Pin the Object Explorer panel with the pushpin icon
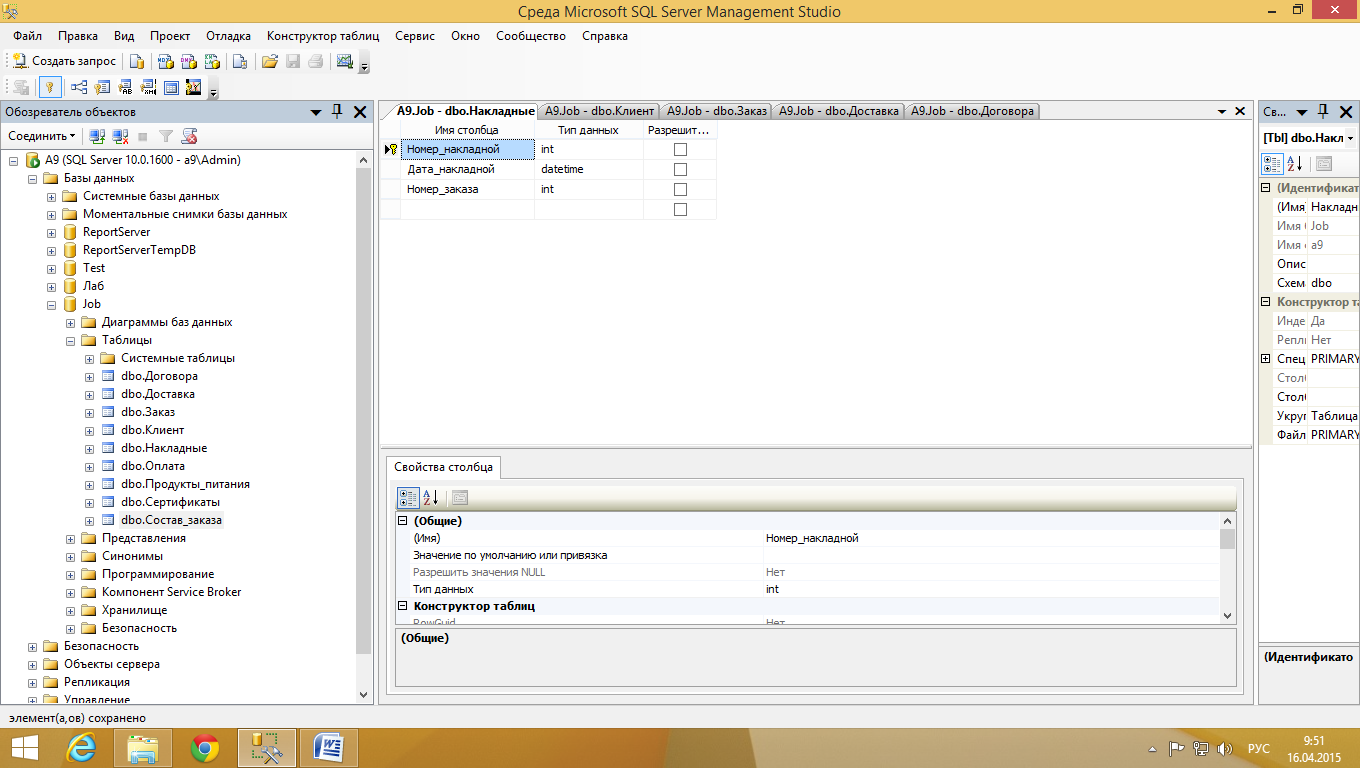 (337, 112)
